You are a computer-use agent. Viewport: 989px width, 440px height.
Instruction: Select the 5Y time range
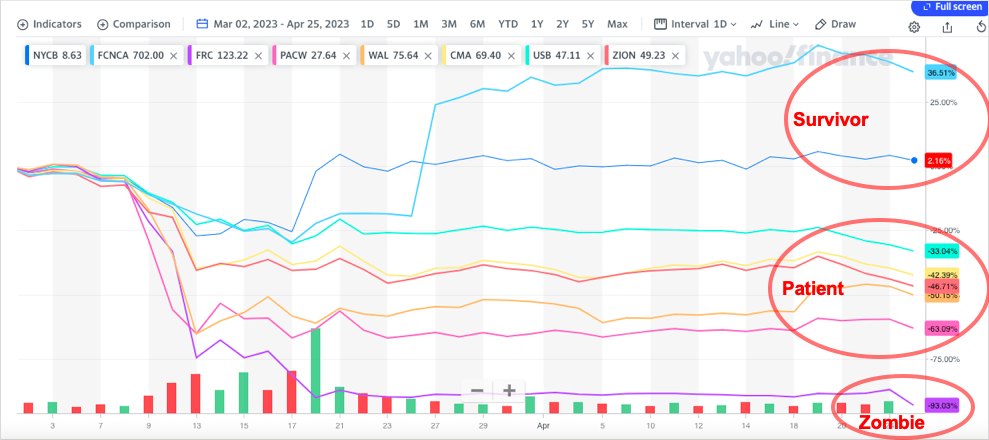(588, 25)
